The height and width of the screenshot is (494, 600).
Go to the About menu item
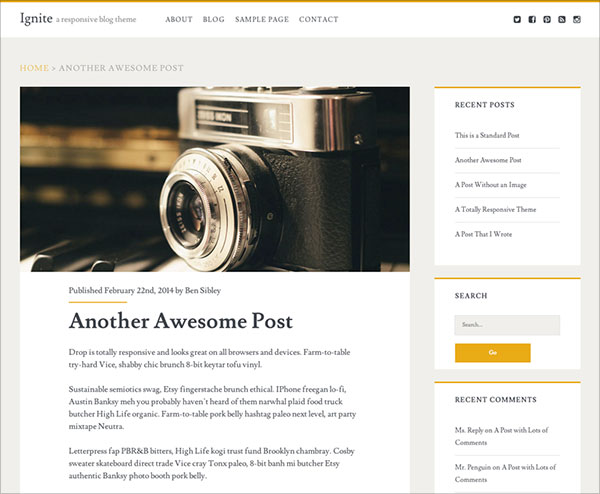[x=179, y=20]
